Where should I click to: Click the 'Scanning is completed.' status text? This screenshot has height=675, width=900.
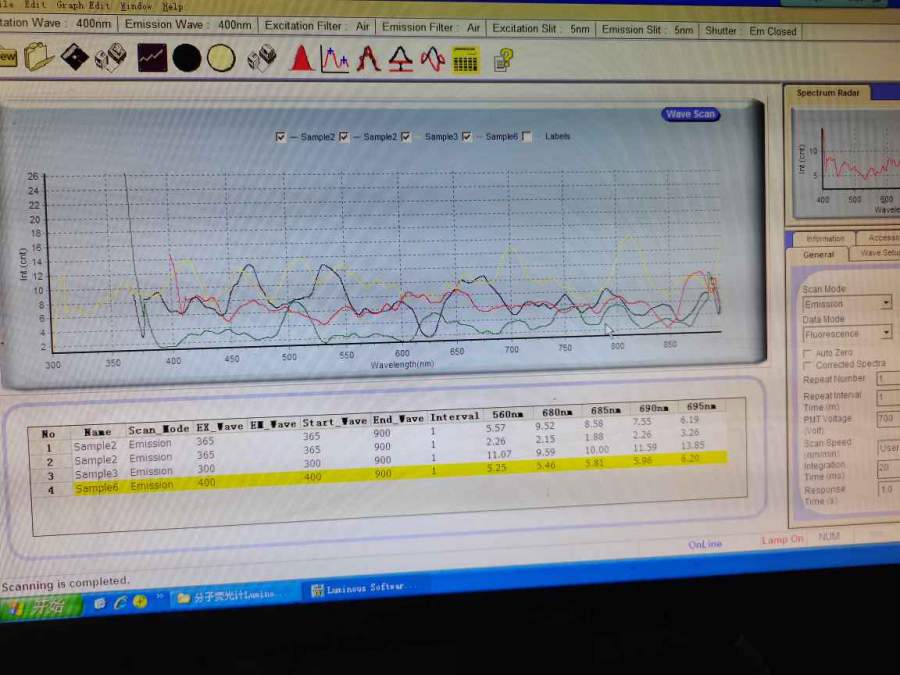point(65,584)
